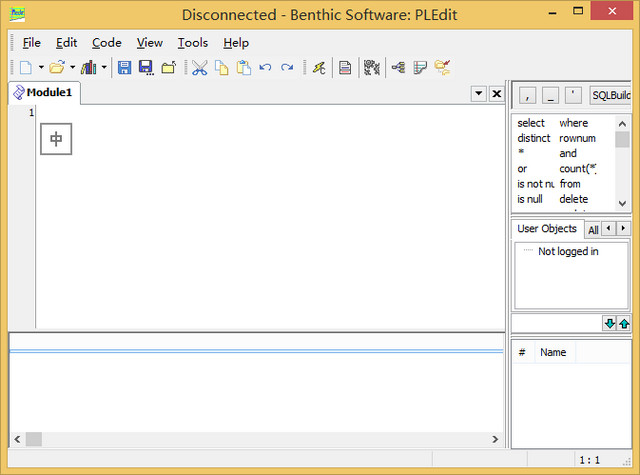Click the New file icon
The width and height of the screenshot is (640, 475).
(x=24, y=68)
